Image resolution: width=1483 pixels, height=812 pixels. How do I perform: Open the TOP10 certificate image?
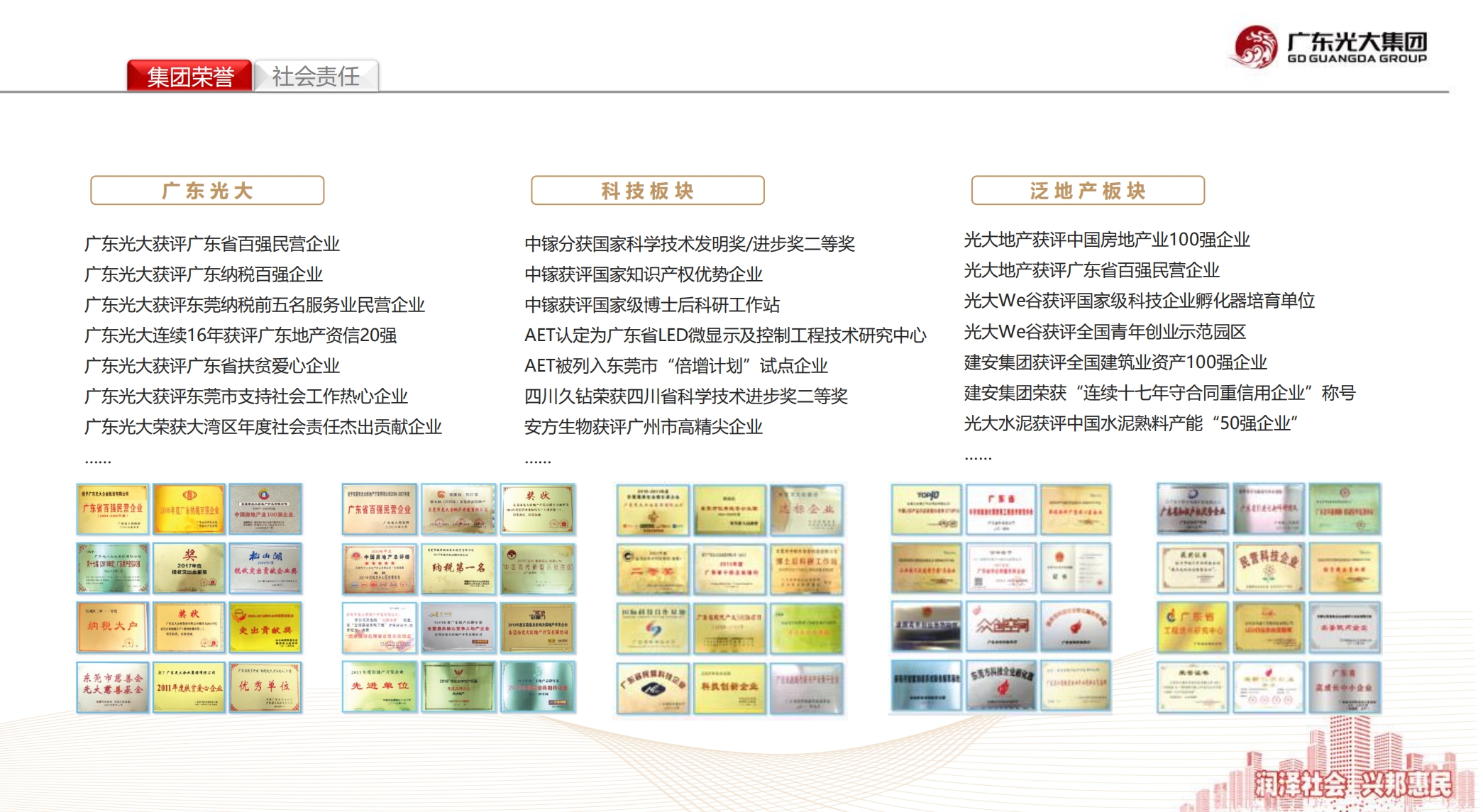927,509
